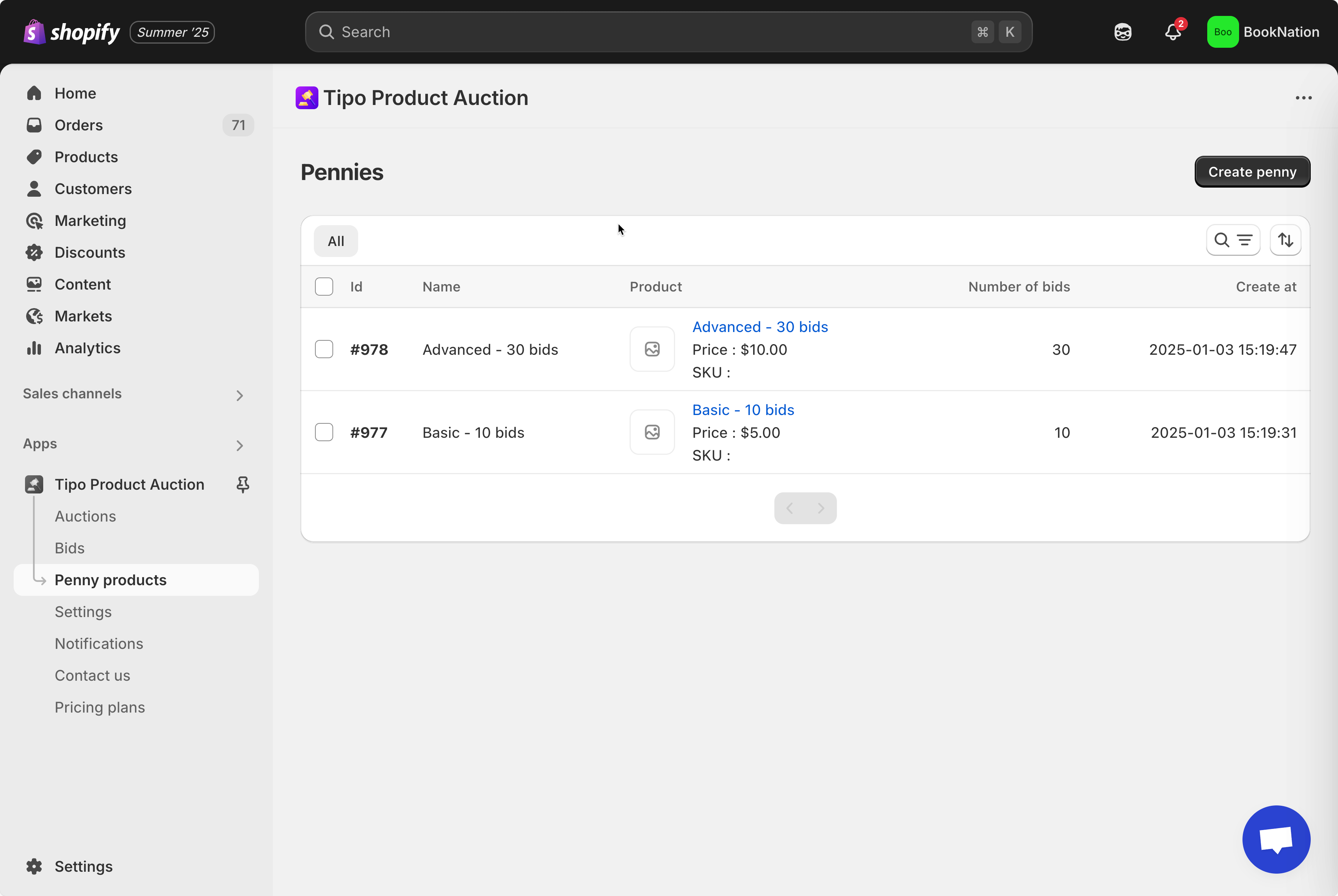
Task: Open the notifications bell icon
Action: coord(1172,32)
